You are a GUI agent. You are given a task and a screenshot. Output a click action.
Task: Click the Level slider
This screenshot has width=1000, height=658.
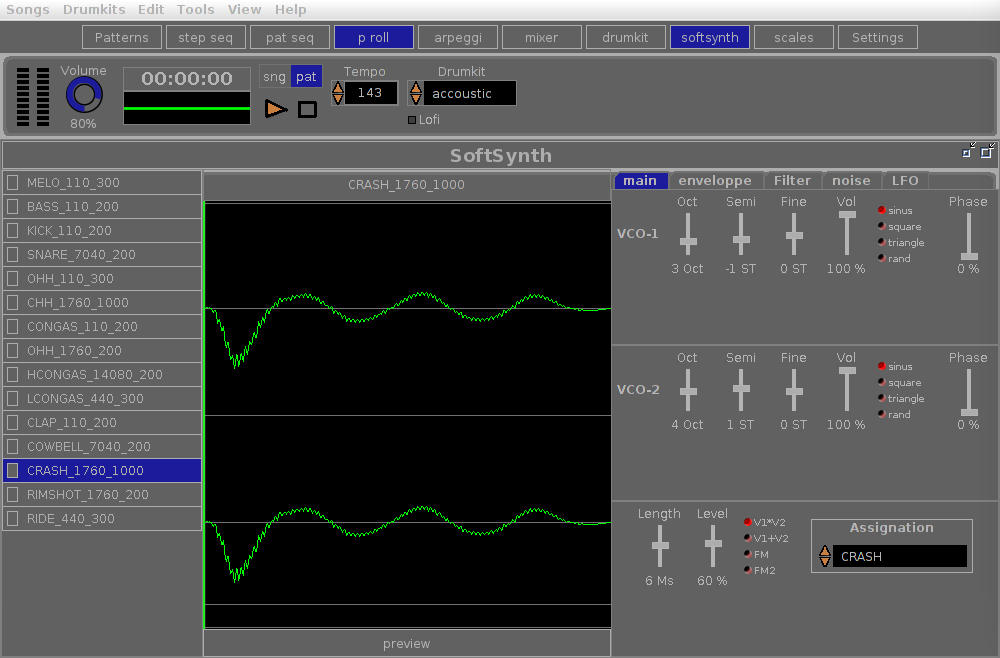pos(713,546)
